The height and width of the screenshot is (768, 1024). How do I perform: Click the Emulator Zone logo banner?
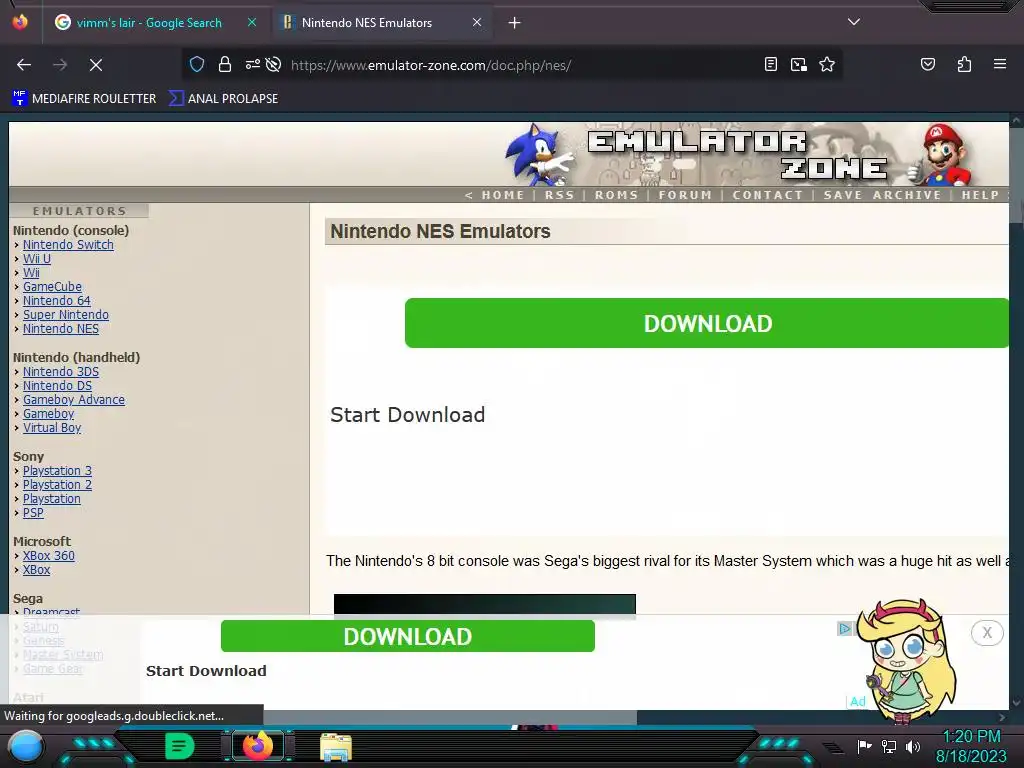738,155
